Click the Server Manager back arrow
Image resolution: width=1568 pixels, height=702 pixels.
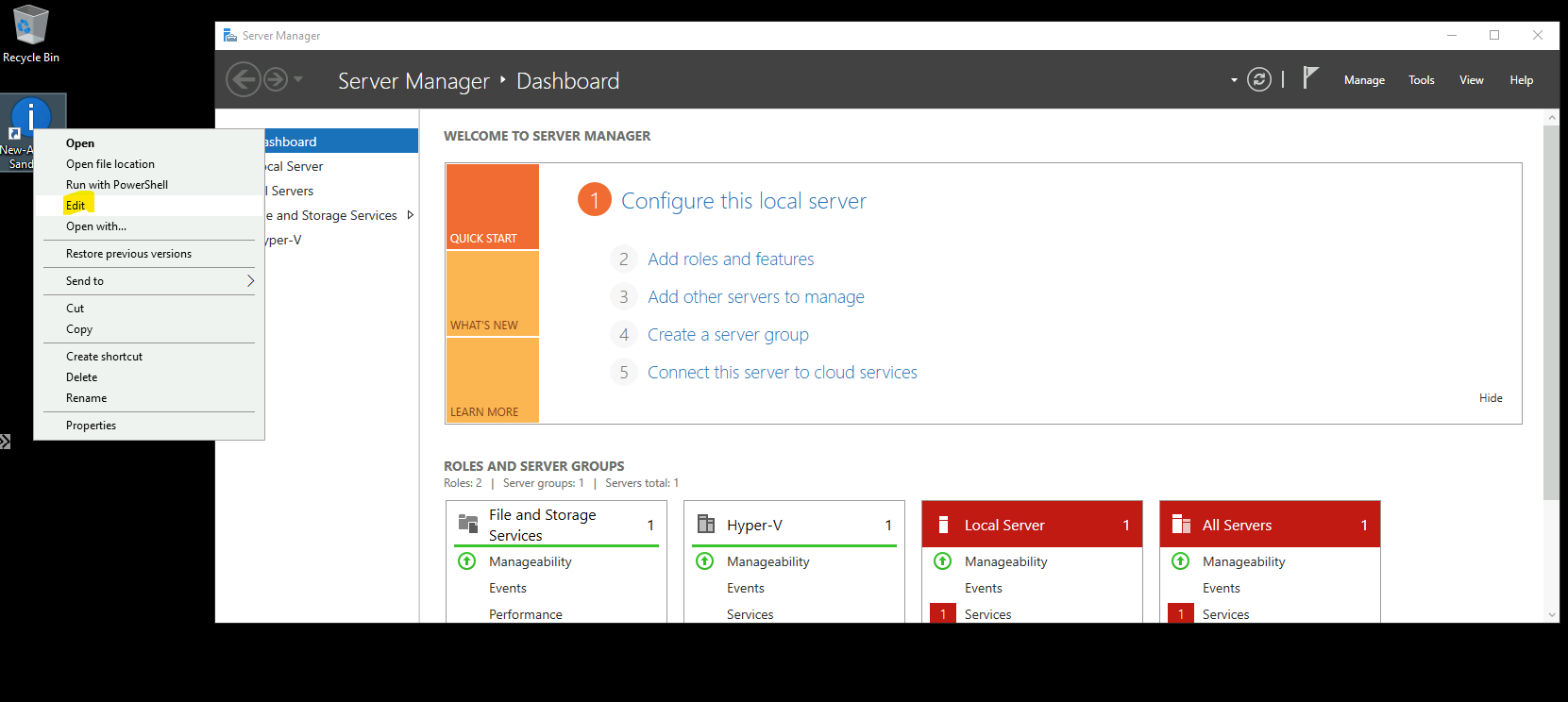[243, 79]
